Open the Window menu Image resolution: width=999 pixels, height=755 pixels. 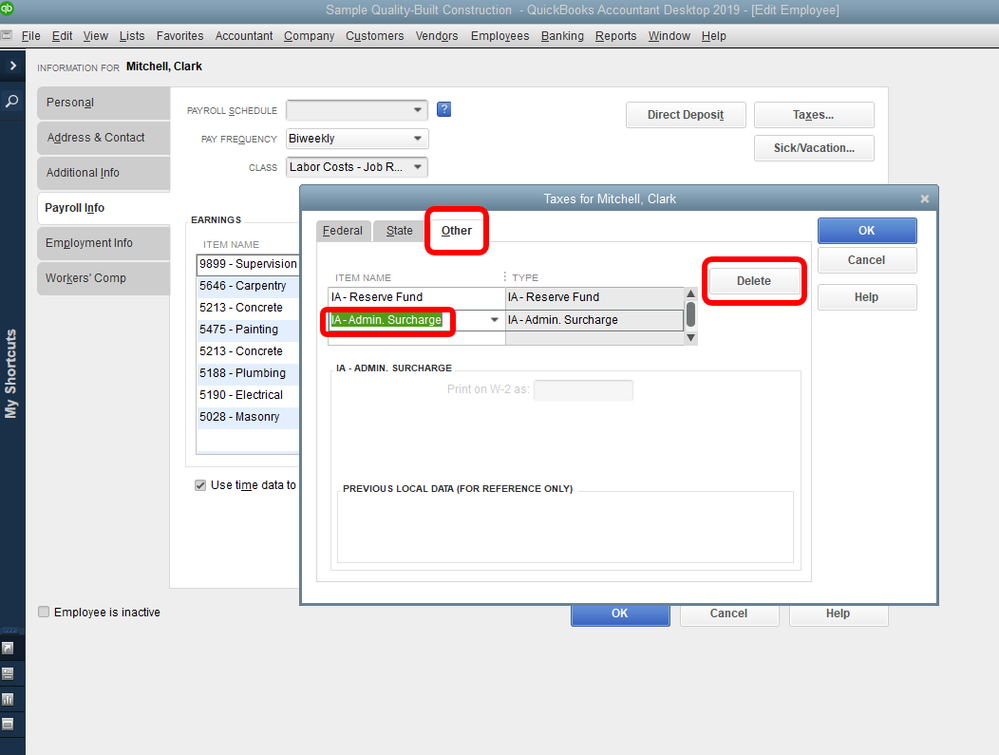(669, 36)
